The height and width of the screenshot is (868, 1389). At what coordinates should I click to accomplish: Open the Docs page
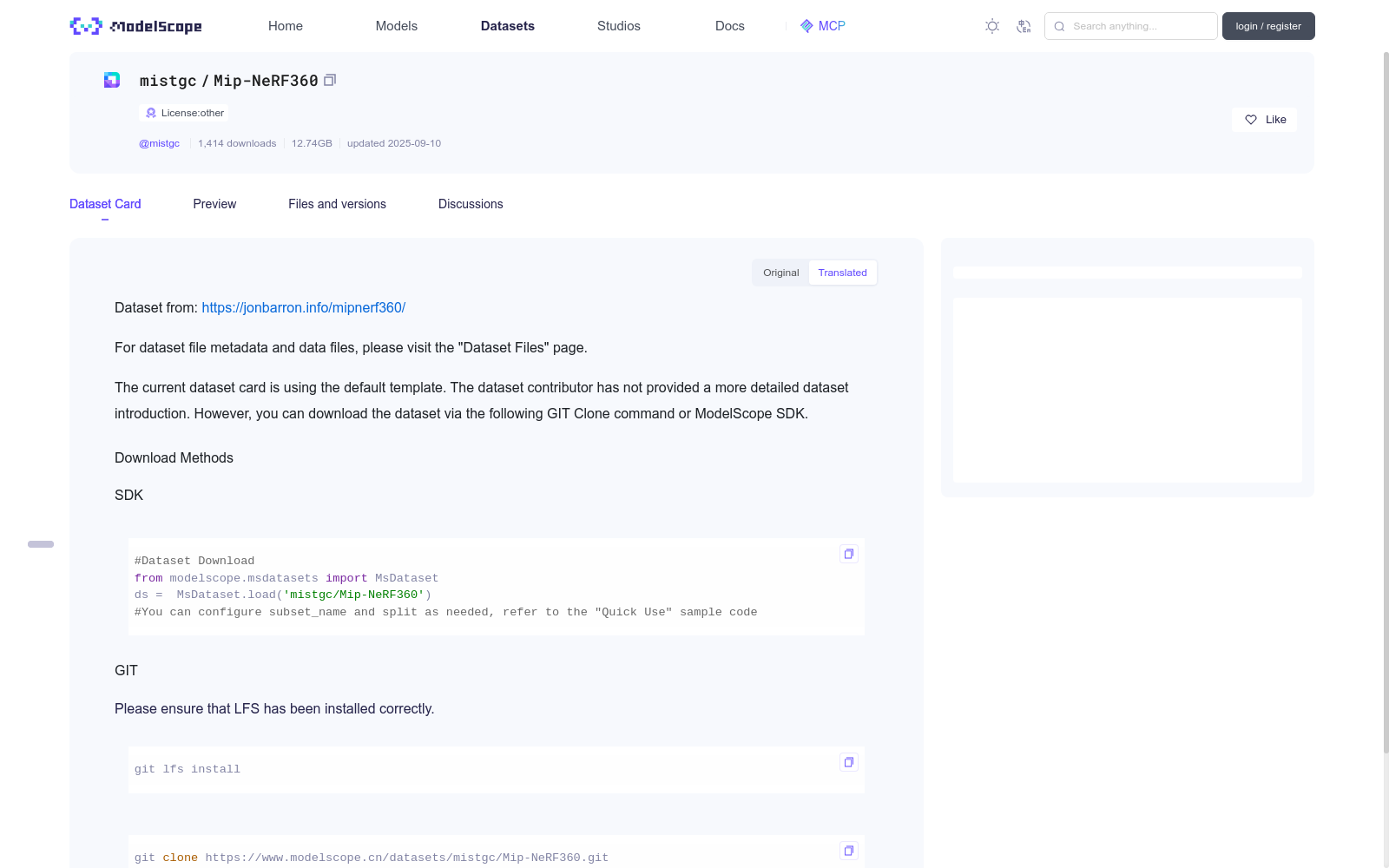tap(730, 26)
